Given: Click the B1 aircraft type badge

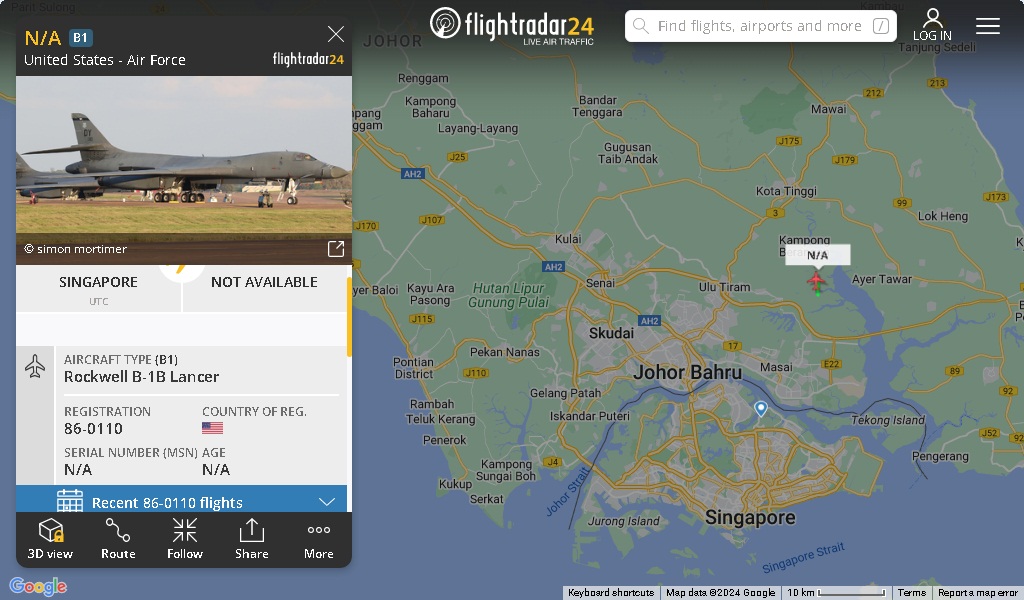Looking at the screenshot, I should pyautogui.click(x=80, y=38).
